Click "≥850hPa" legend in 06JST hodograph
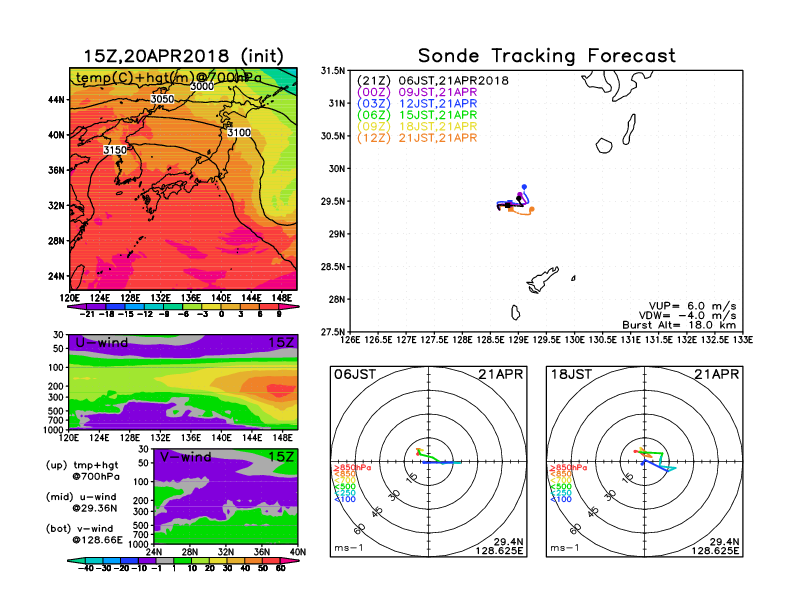 [x=353, y=468]
